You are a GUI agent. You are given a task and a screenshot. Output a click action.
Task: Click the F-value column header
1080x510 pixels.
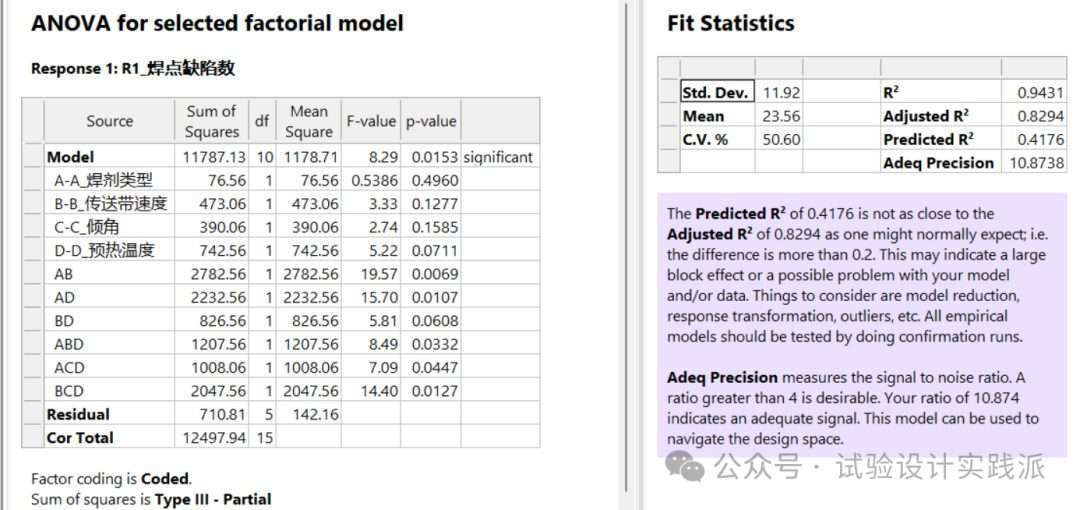click(371, 121)
